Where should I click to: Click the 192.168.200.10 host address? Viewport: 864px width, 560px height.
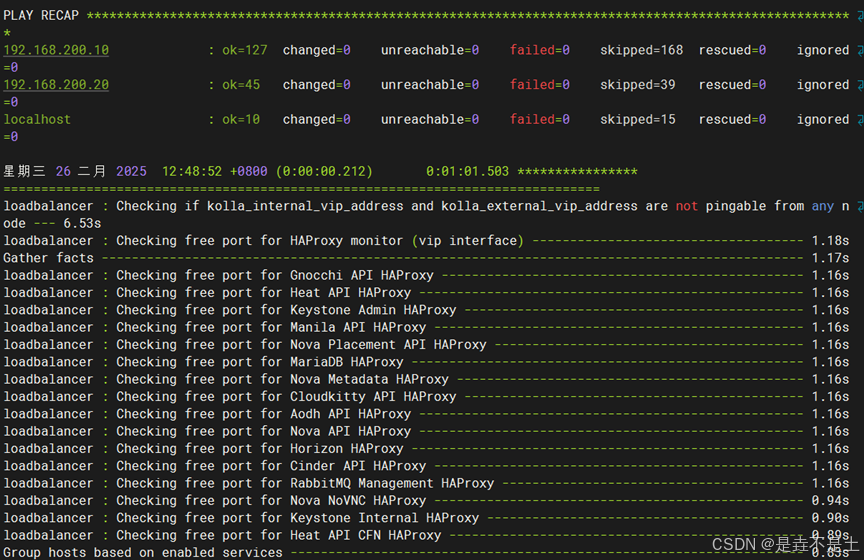56,50
